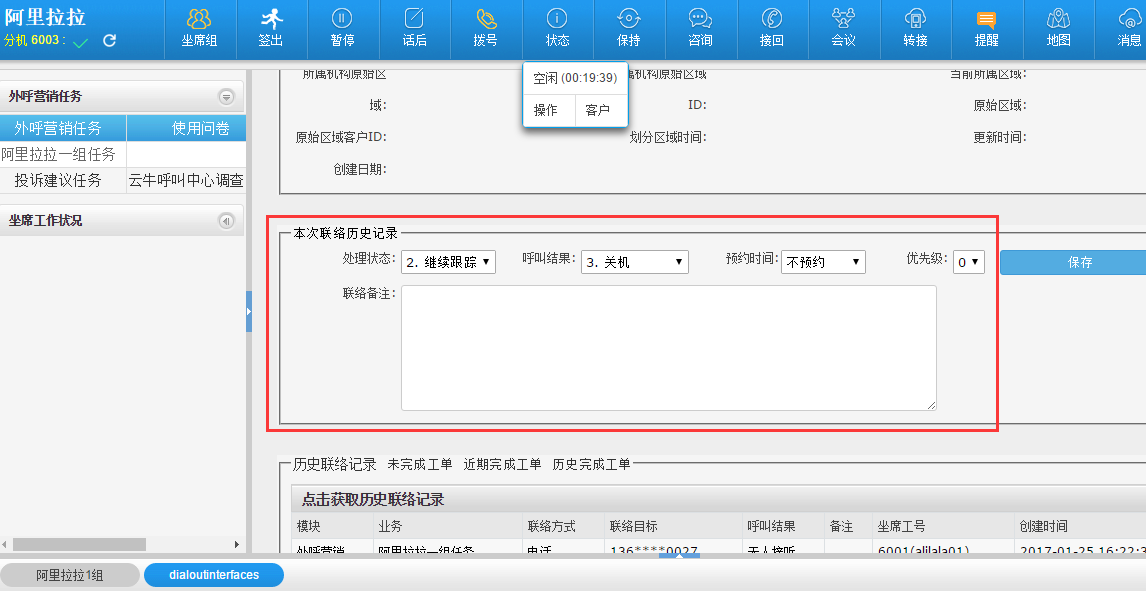Open the 拨号 dial icon
This screenshot has width=1146, height=591.
pyautogui.click(x=486, y=28)
